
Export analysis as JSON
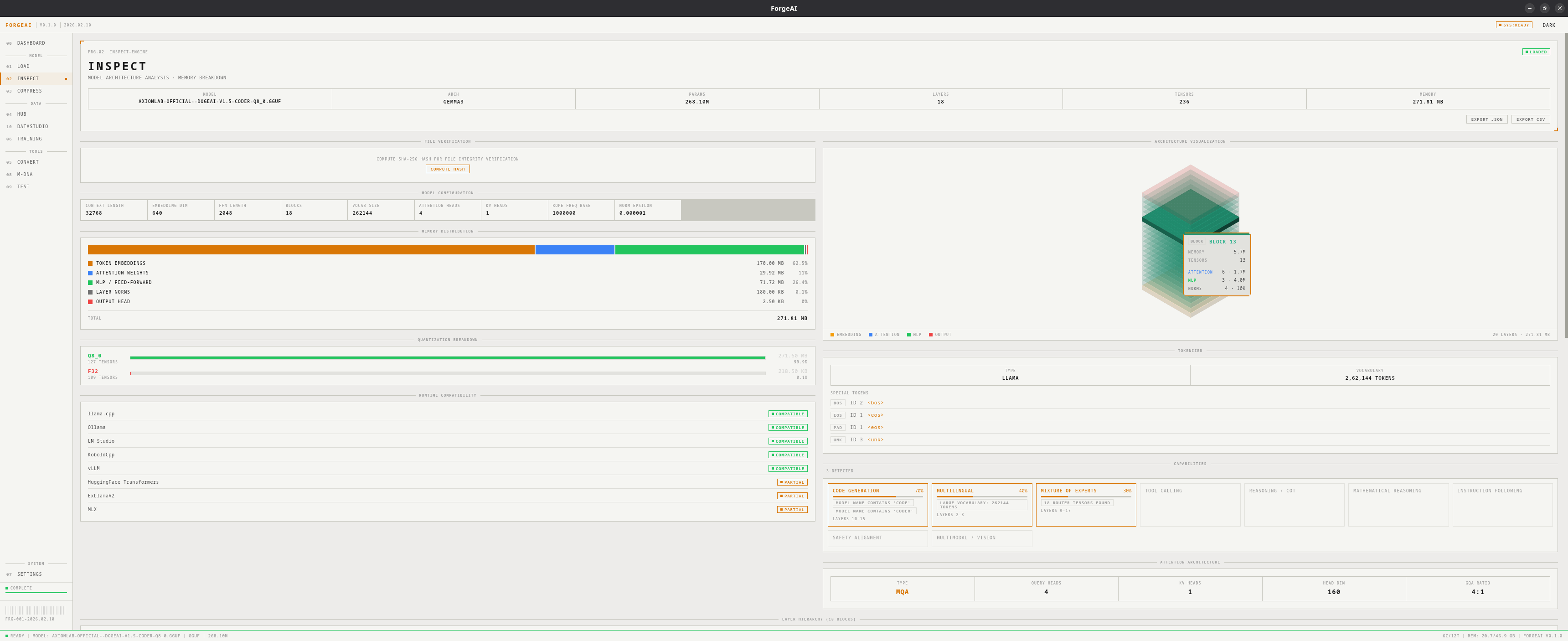(1486, 119)
